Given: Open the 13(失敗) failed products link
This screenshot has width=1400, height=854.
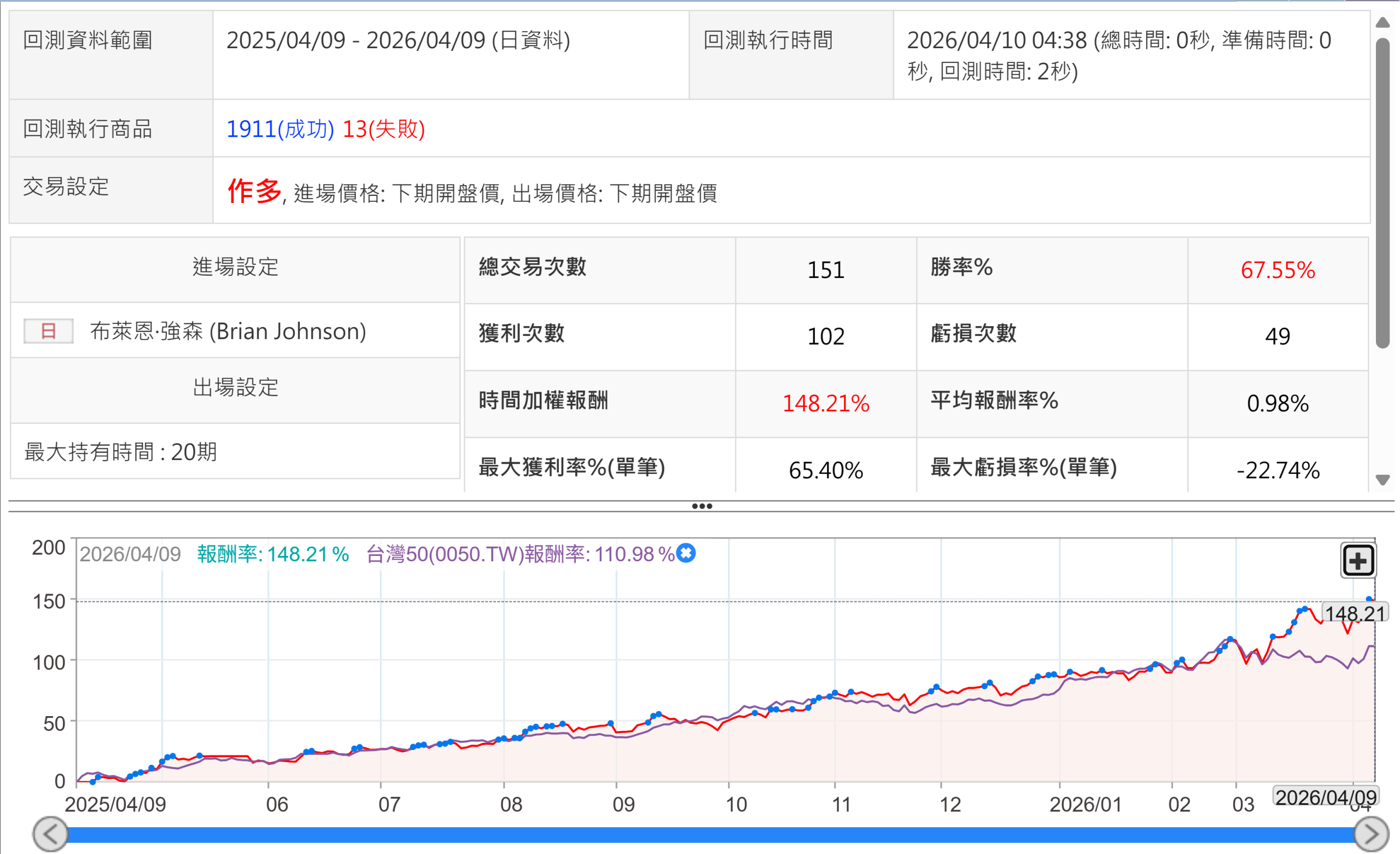Looking at the screenshot, I should [383, 129].
